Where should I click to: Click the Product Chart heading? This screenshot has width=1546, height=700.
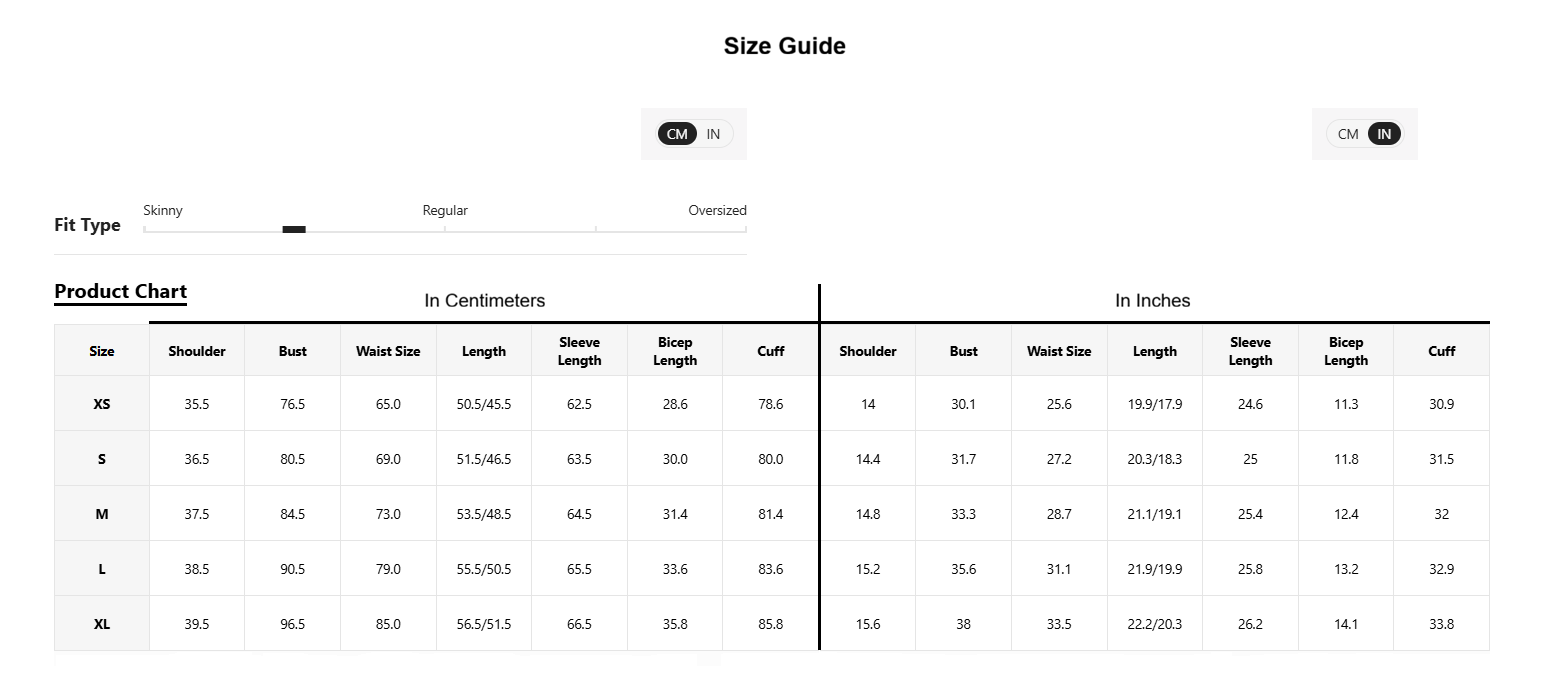[x=120, y=291]
